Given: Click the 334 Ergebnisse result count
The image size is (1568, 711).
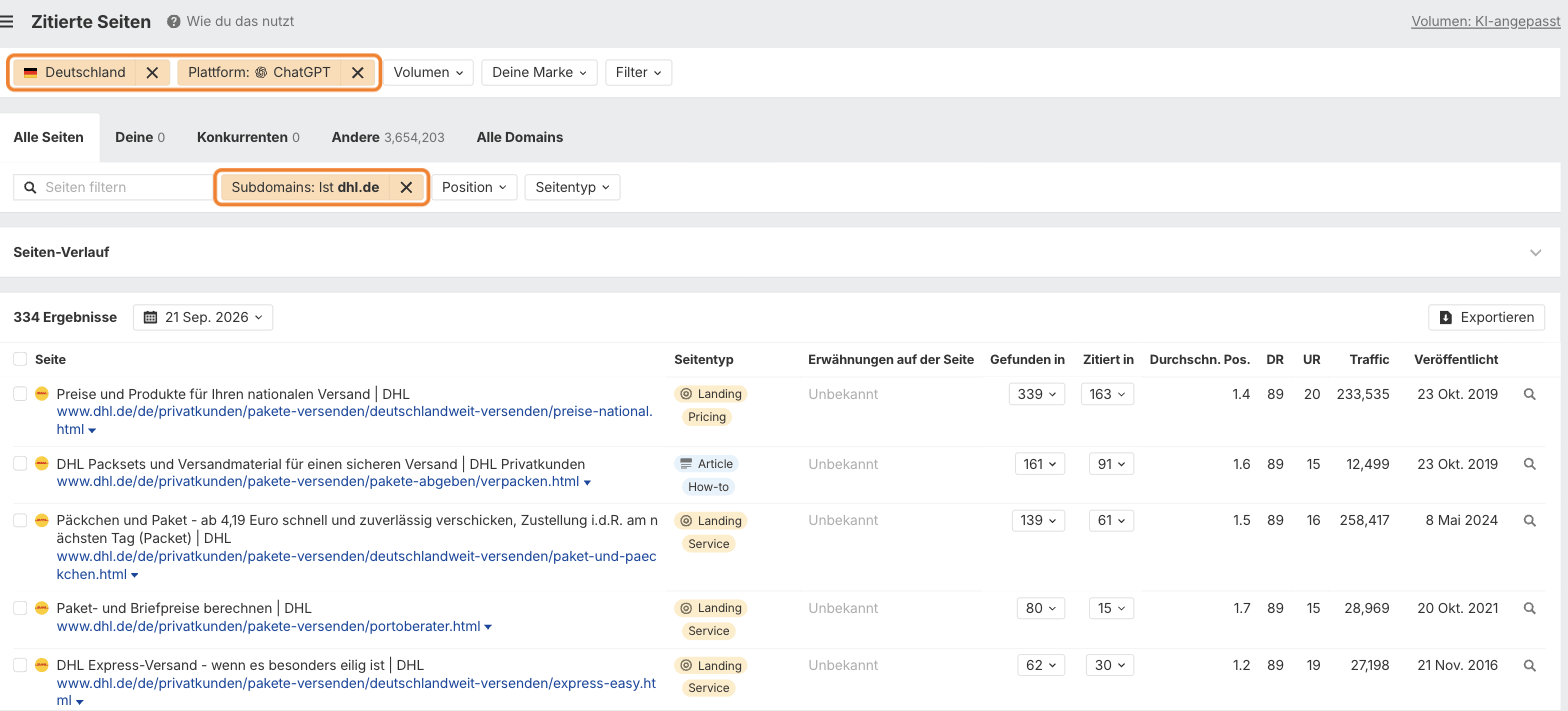Looking at the screenshot, I should pyautogui.click(x=65, y=317).
